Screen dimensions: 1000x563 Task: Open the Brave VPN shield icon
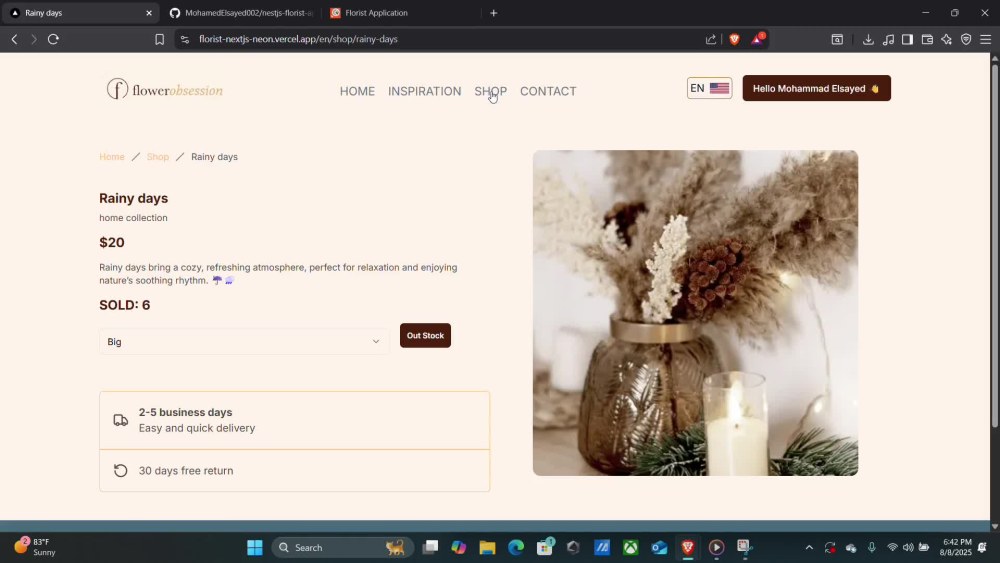[x=966, y=40]
